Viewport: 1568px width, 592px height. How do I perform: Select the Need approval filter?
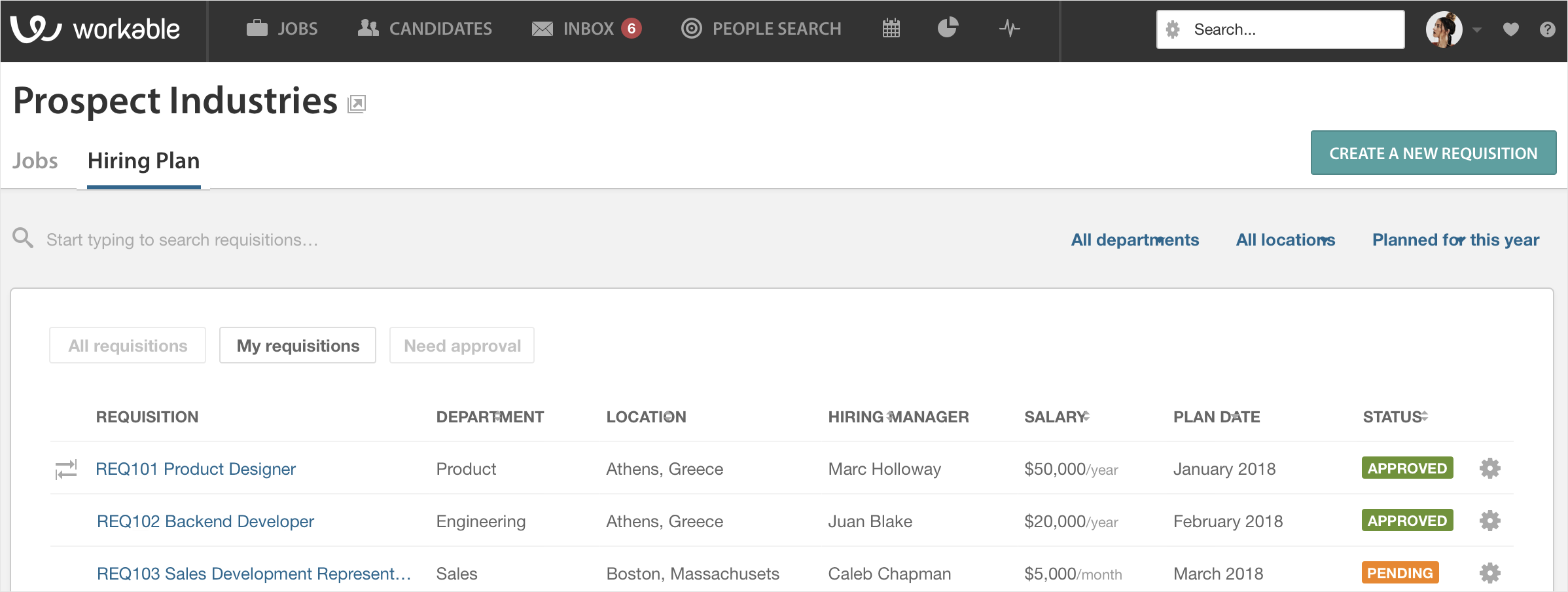(x=462, y=345)
